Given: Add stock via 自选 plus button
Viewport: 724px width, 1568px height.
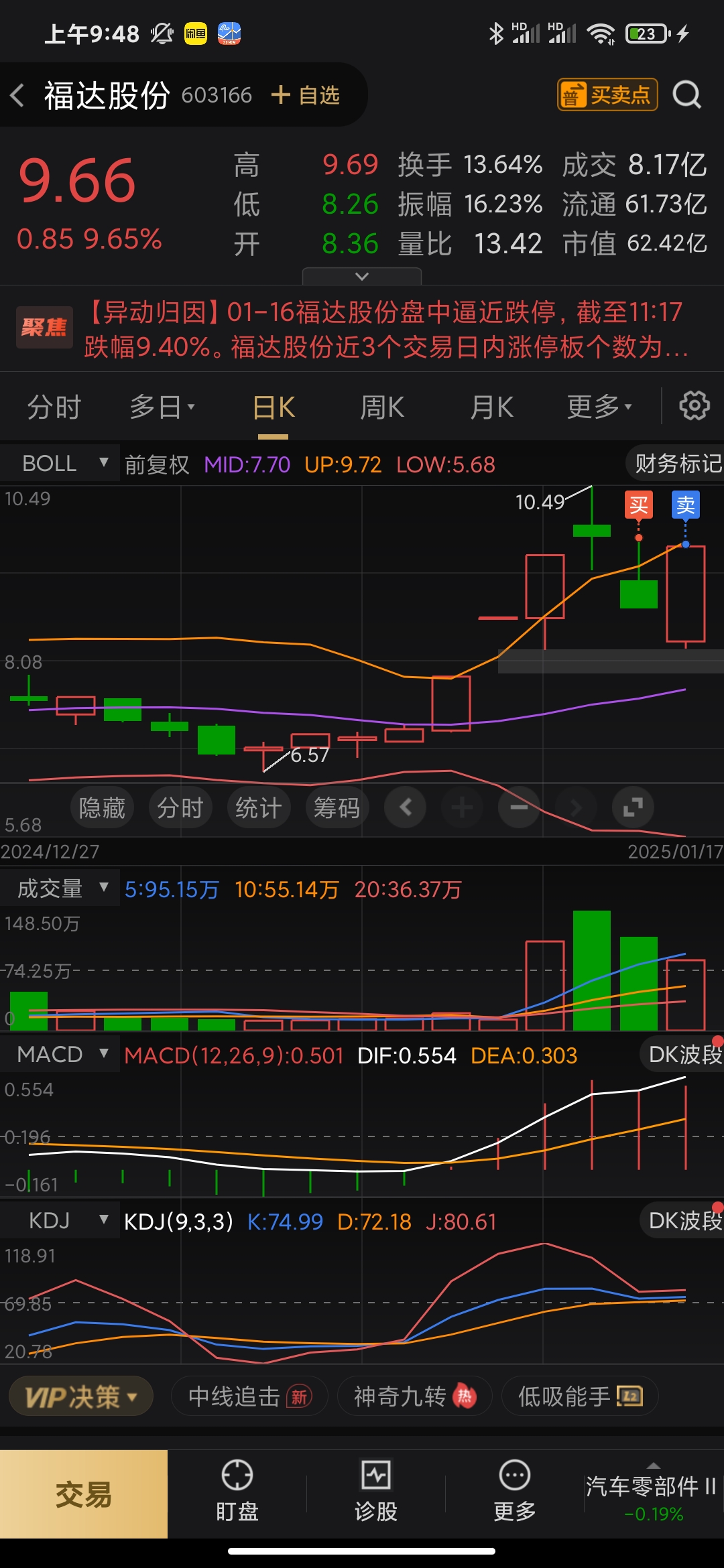Looking at the screenshot, I should (x=306, y=95).
